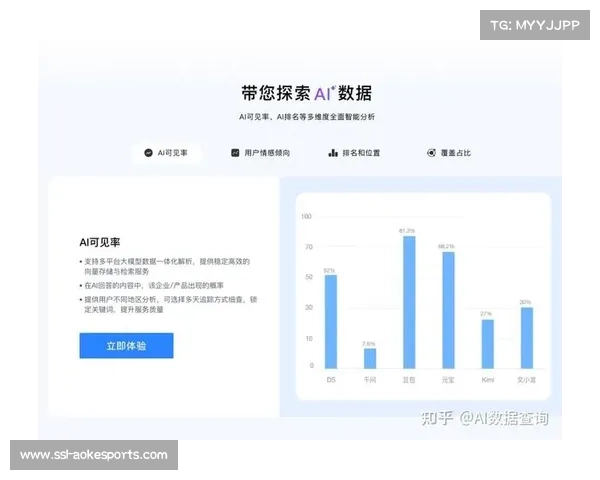This screenshot has height=480, width=600.
Task: Select the 排名和位置 tab
Action: coord(354,153)
